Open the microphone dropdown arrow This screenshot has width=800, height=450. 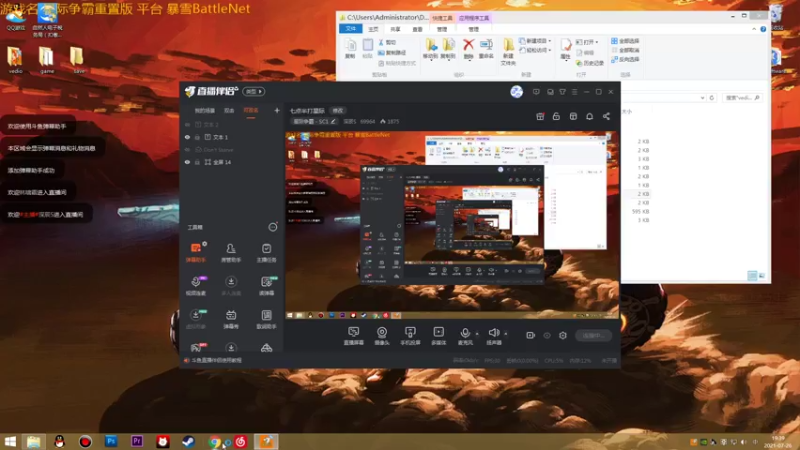[x=477, y=334]
